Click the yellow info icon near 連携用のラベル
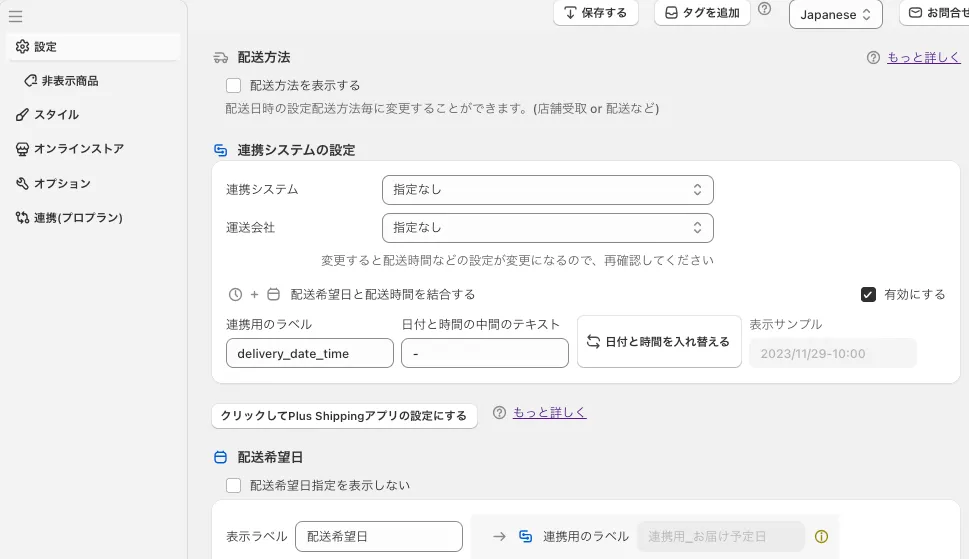This screenshot has width=969, height=559. pyautogui.click(x=822, y=537)
